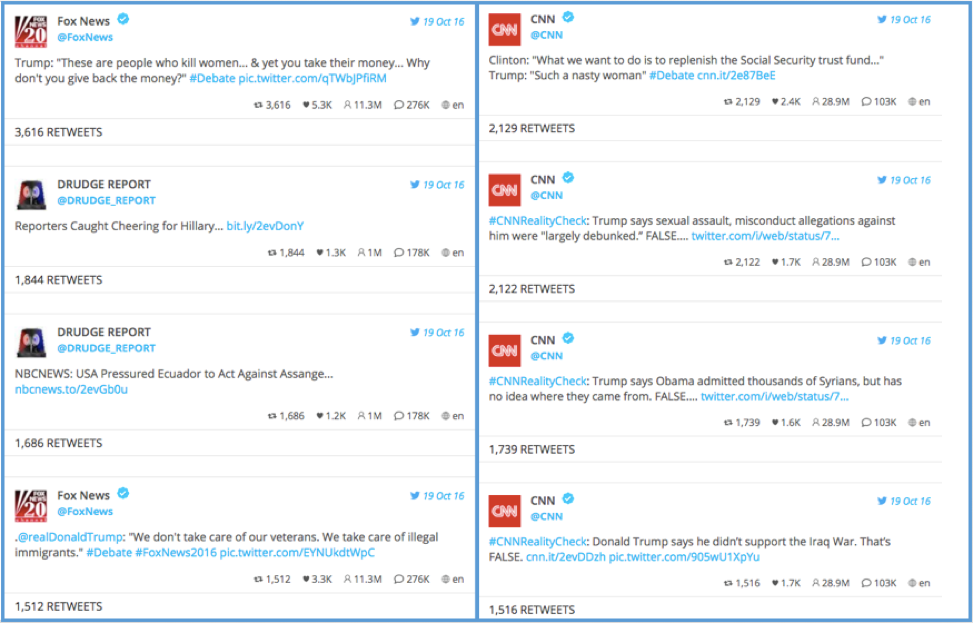Click the heart icon beside 3.3K

[306, 579]
